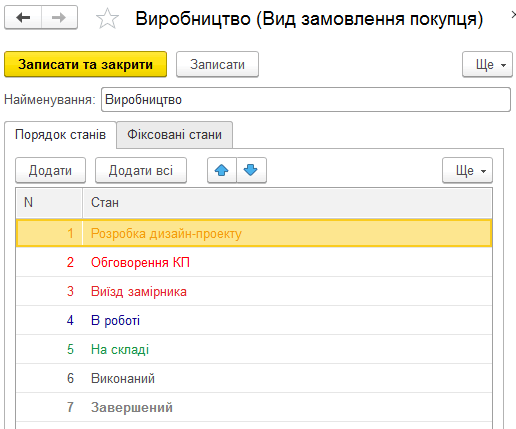
Task: Select row 'Завершений'
Action: pos(254,407)
